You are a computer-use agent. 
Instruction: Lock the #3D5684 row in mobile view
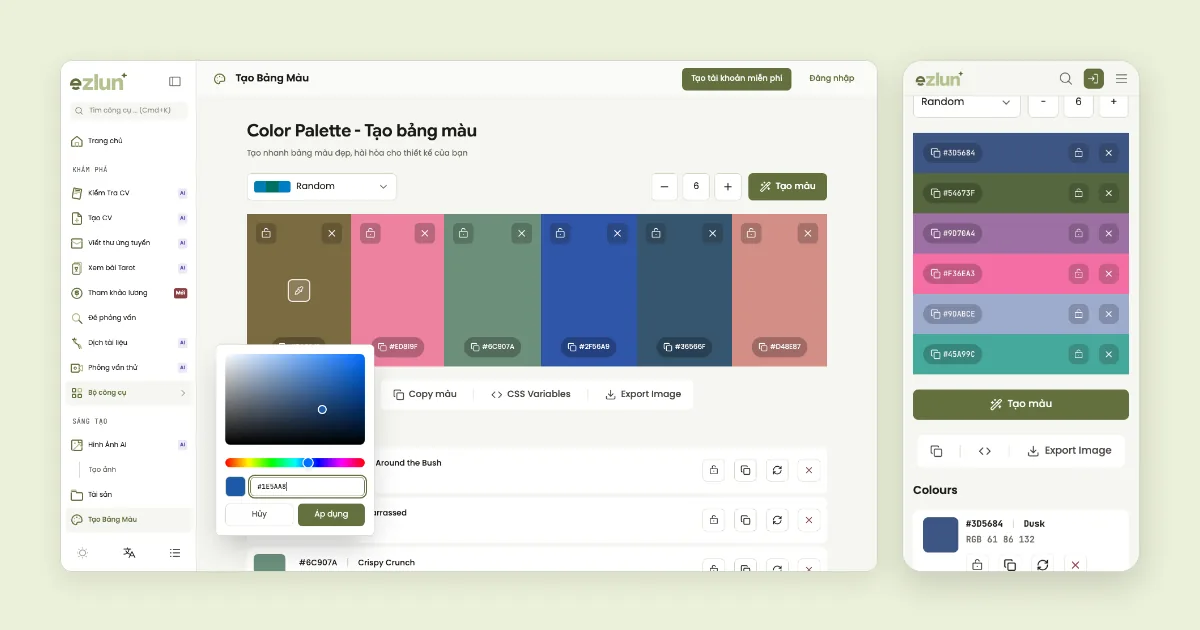pyautogui.click(x=1078, y=153)
